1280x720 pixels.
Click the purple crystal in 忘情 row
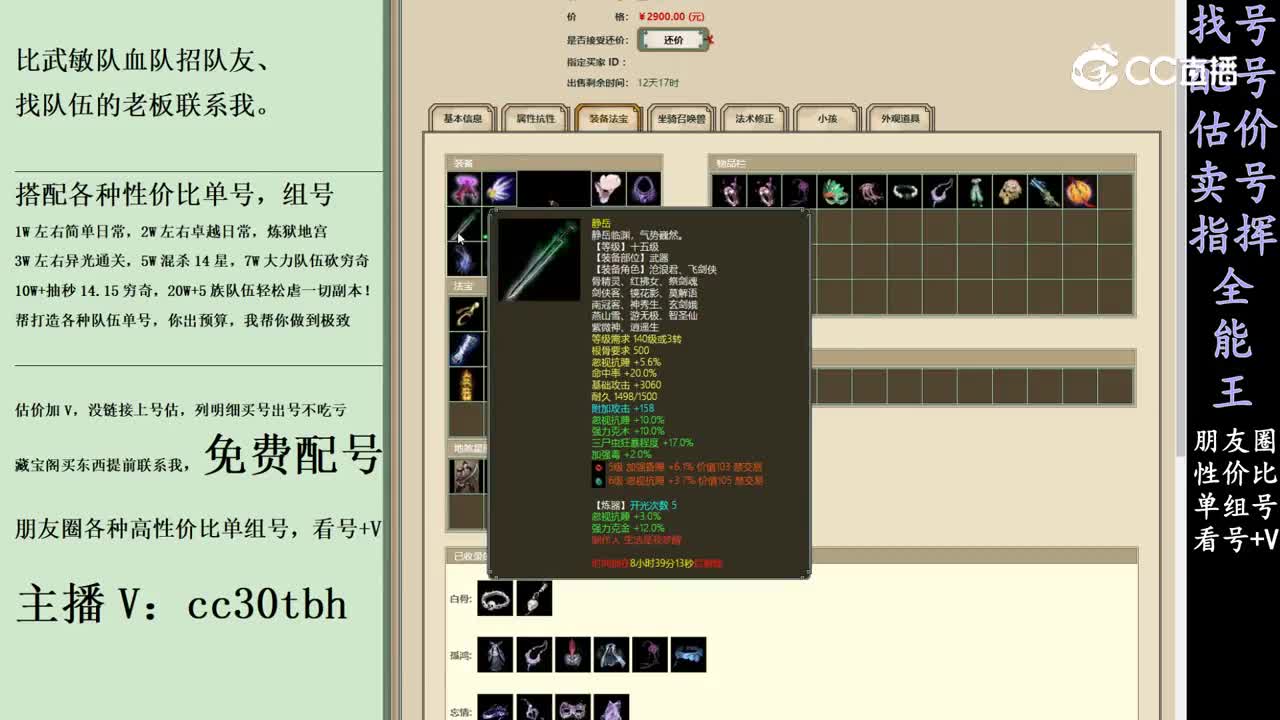coord(611,708)
